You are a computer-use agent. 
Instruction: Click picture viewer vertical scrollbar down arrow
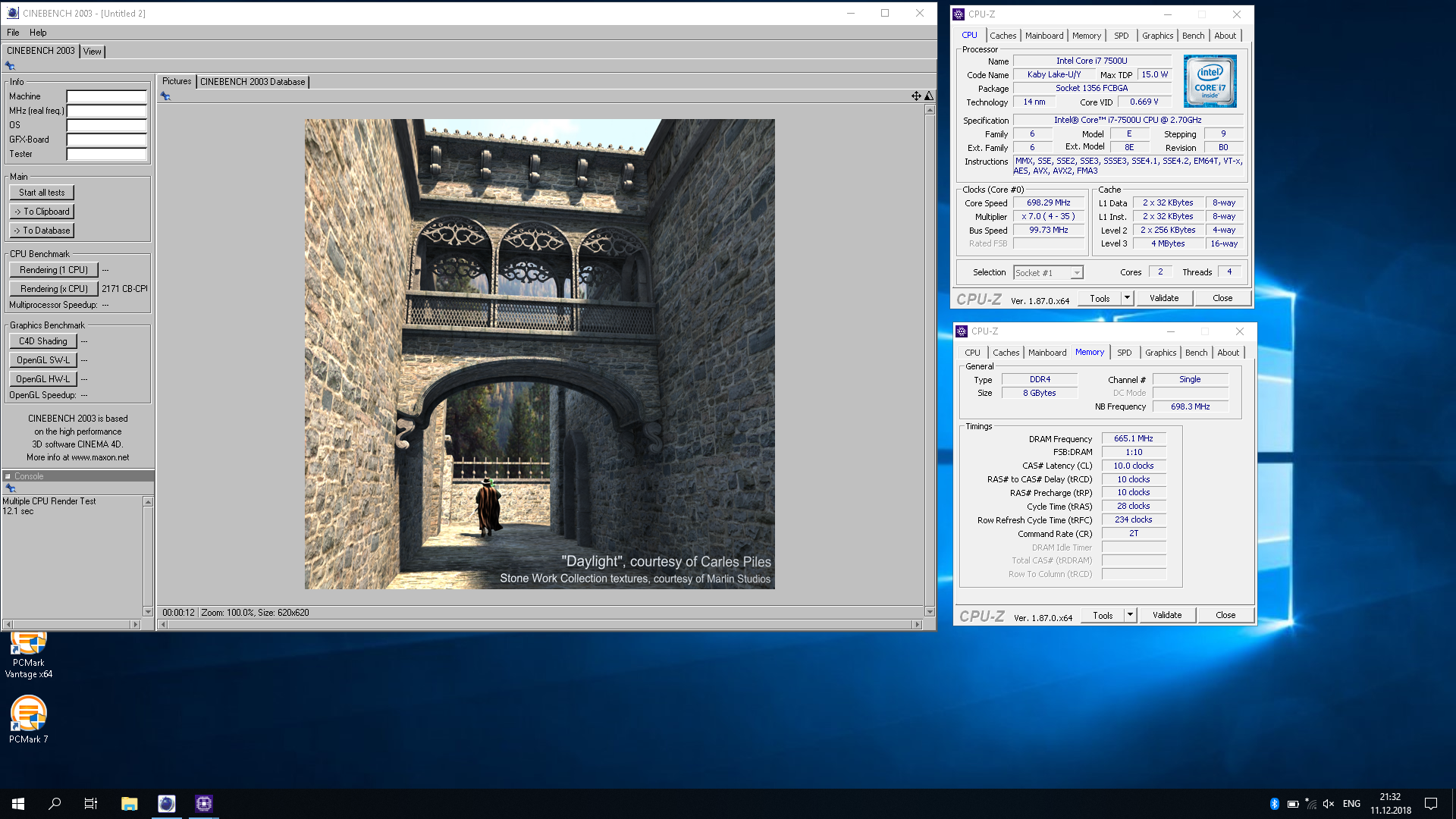point(930,612)
